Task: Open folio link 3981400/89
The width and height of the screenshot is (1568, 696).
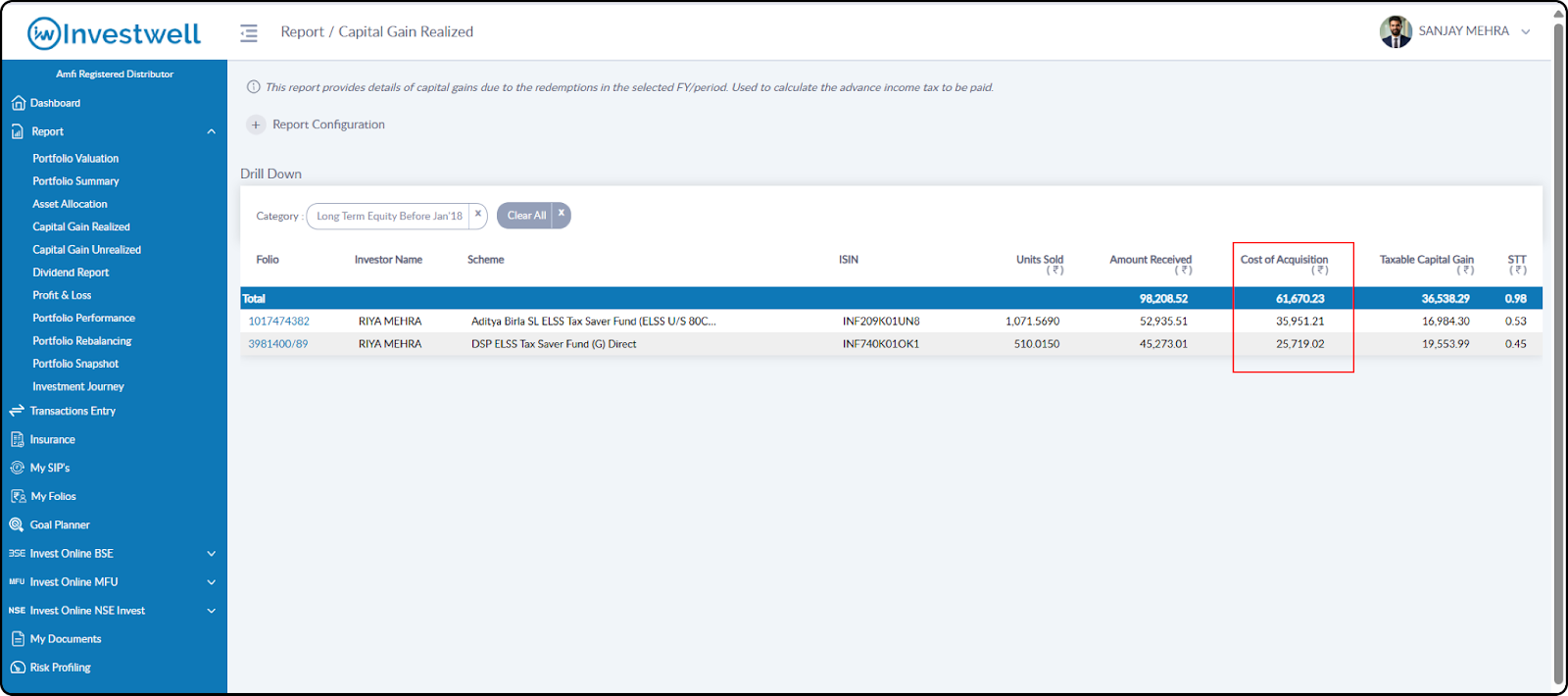Action: point(278,344)
